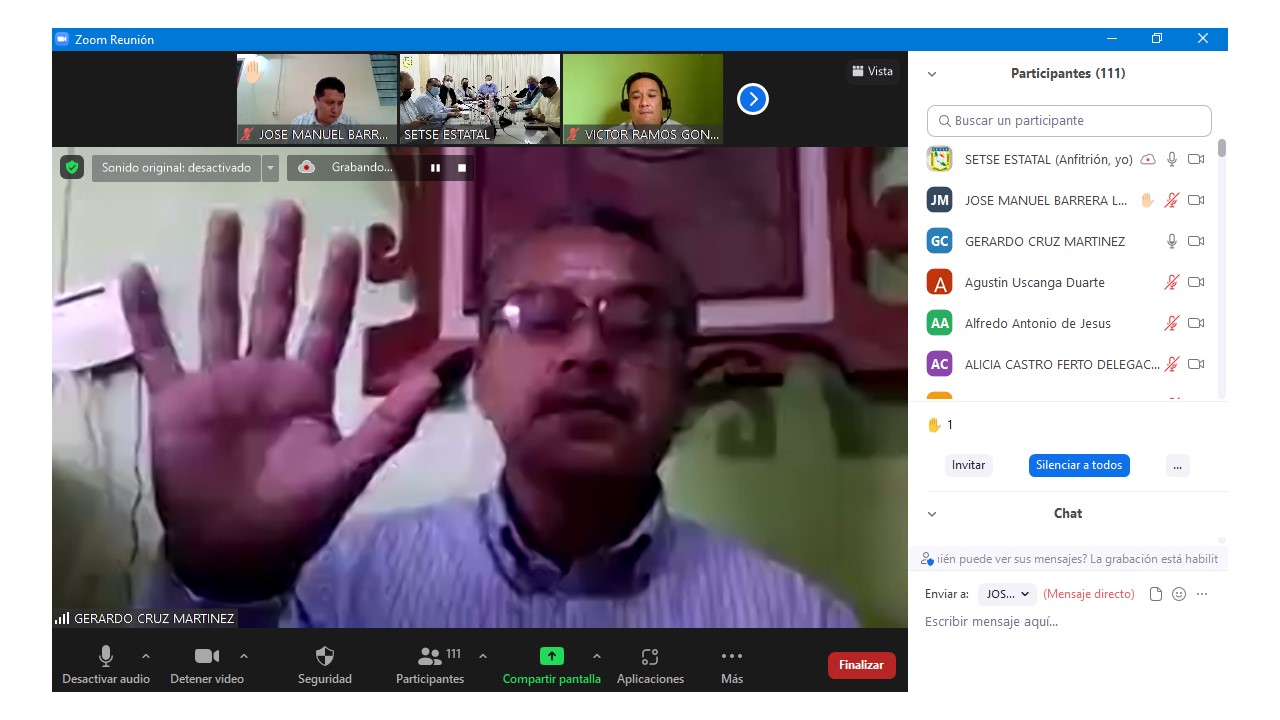The image size is (1280, 720).
Task: Open Seguridad shield menu
Action: [x=325, y=664]
